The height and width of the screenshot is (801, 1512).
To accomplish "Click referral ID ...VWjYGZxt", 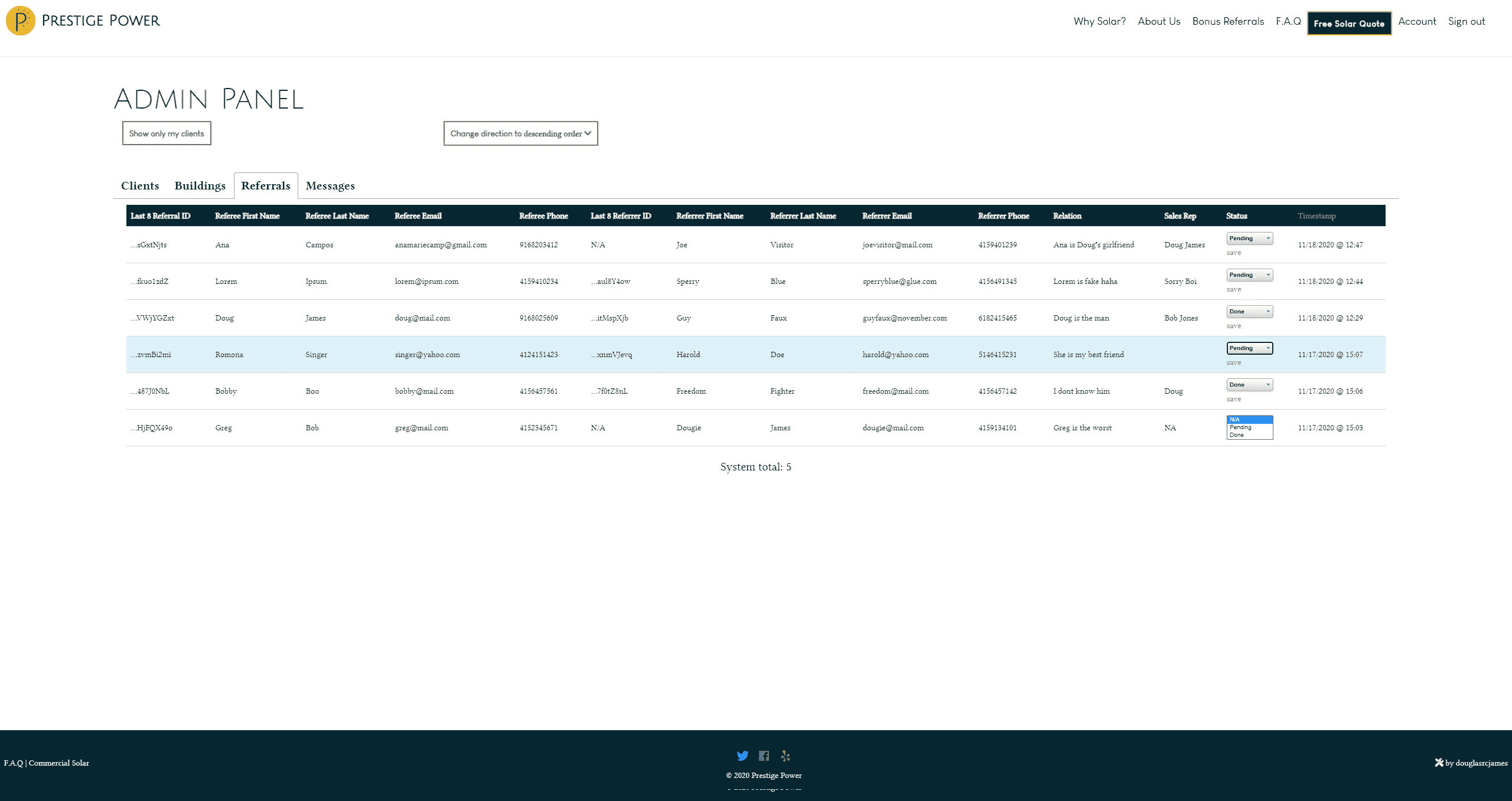I will pos(152,318).
